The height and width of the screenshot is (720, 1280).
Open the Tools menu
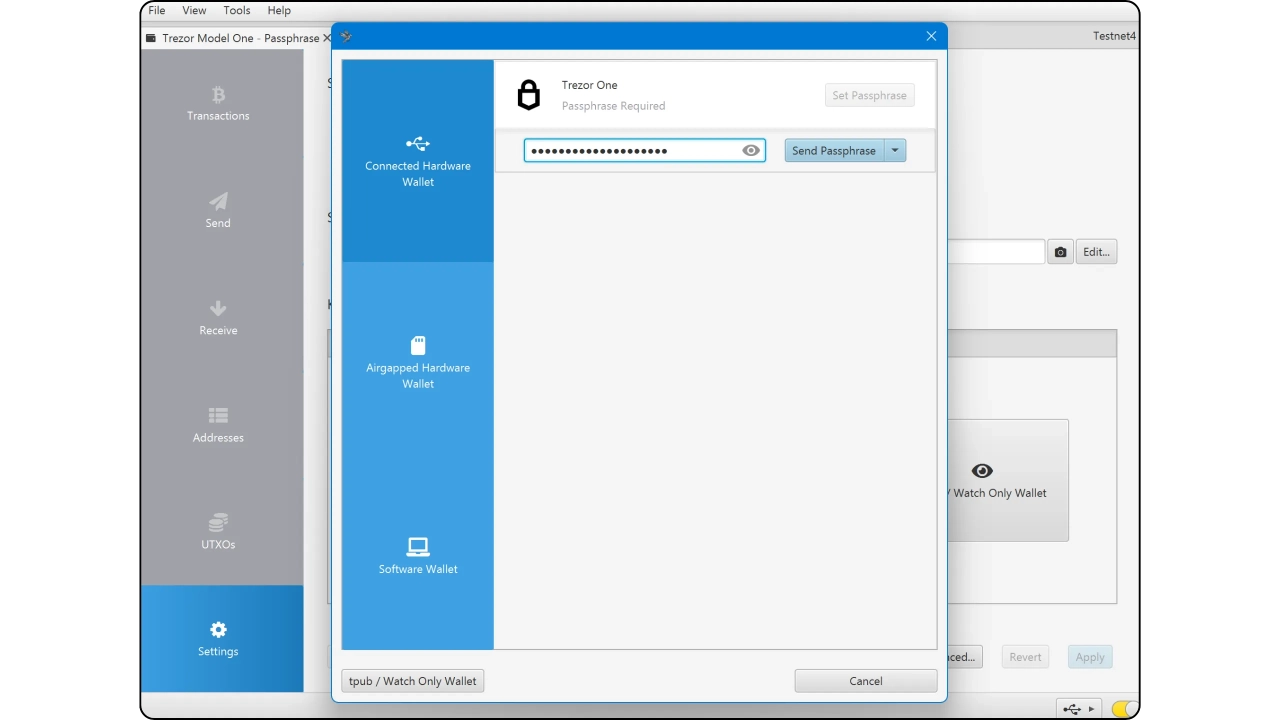coord(237,10)
